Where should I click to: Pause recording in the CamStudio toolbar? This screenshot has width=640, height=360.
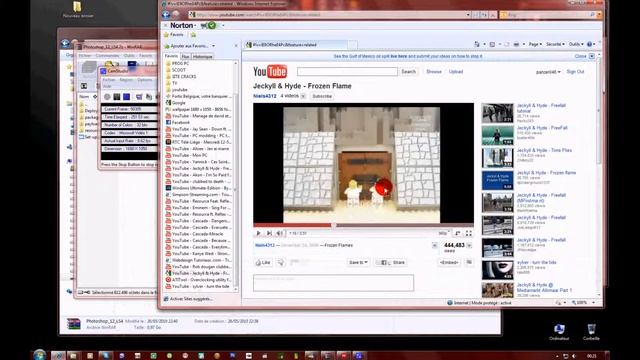coord(117,97)
